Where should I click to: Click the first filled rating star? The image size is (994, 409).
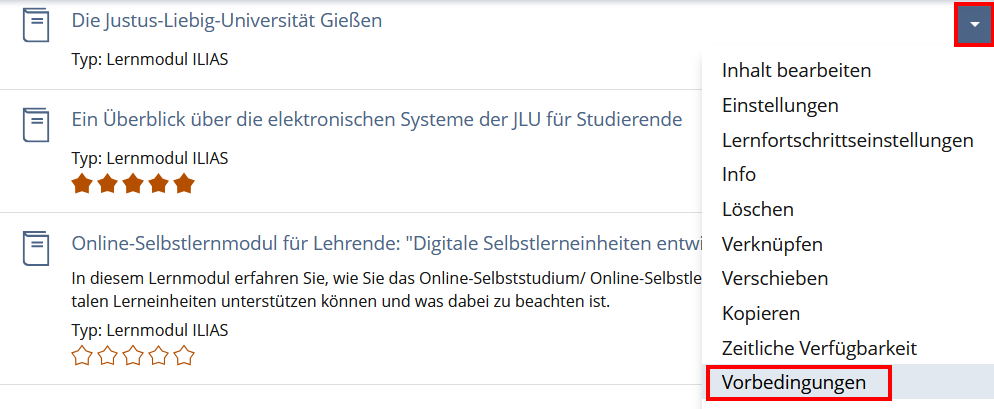82,184
